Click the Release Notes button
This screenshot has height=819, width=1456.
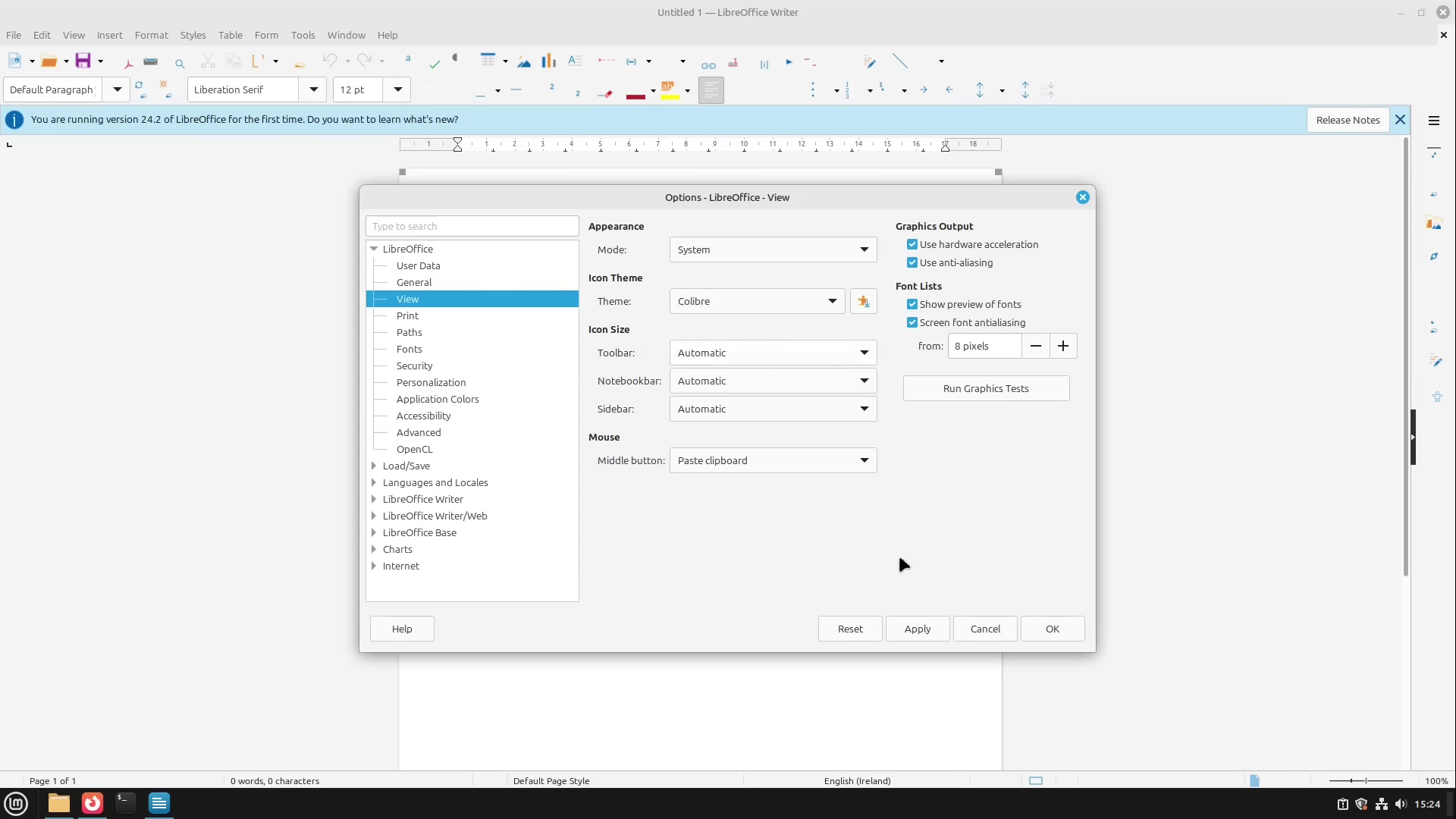(x=1347, y=121)
